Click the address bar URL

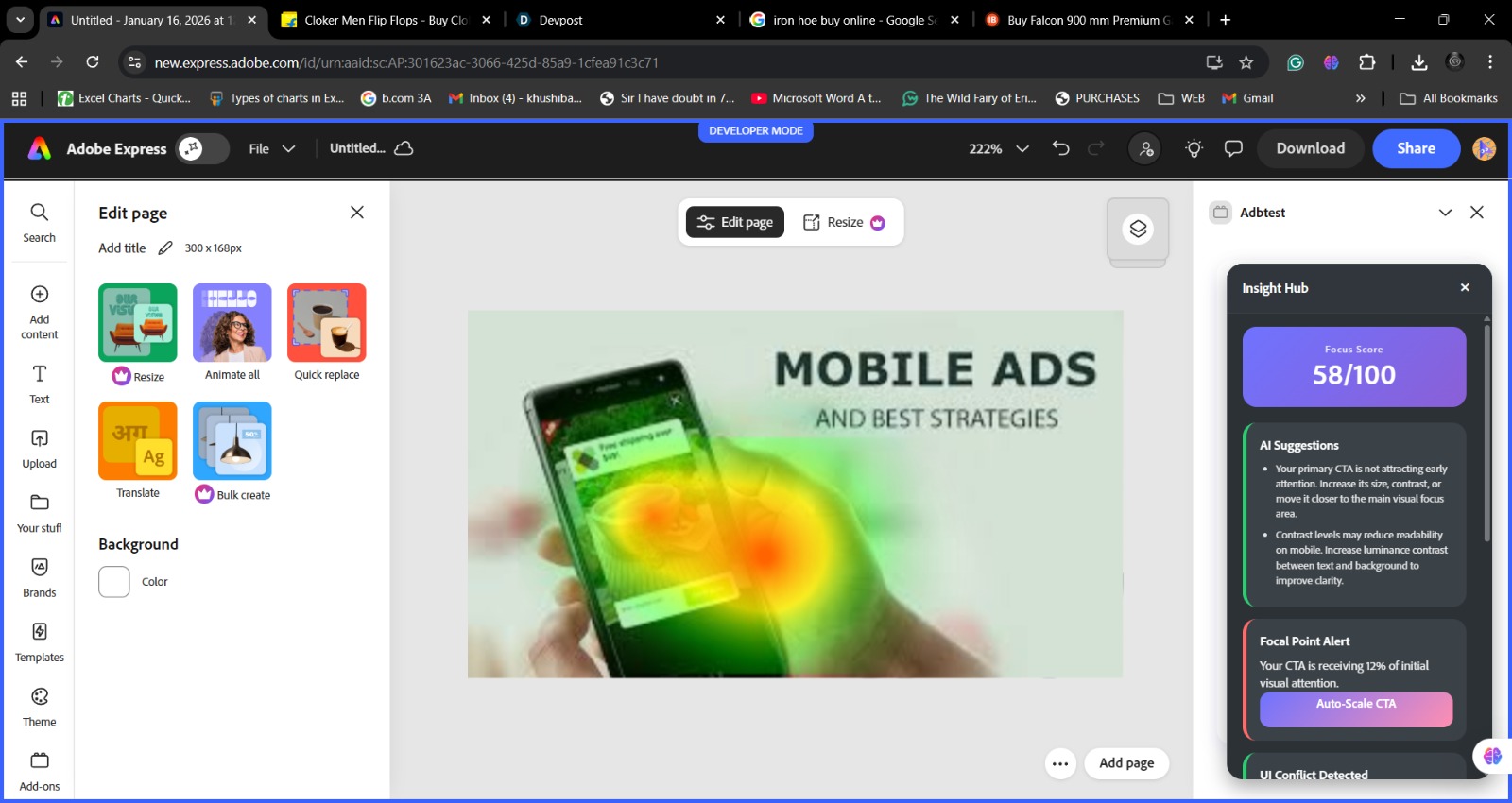[x=406, y=62]
